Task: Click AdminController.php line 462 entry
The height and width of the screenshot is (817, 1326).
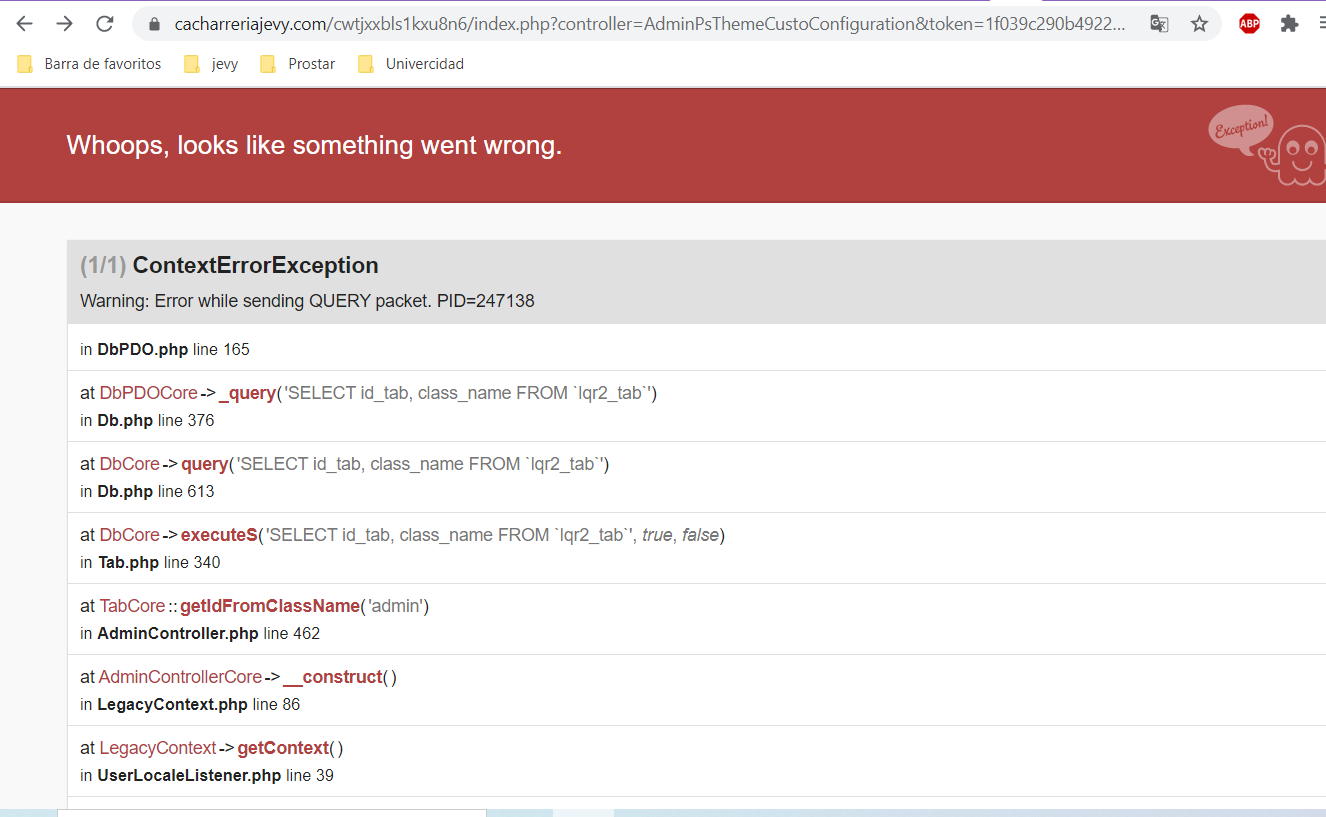Action: [200, 633]
